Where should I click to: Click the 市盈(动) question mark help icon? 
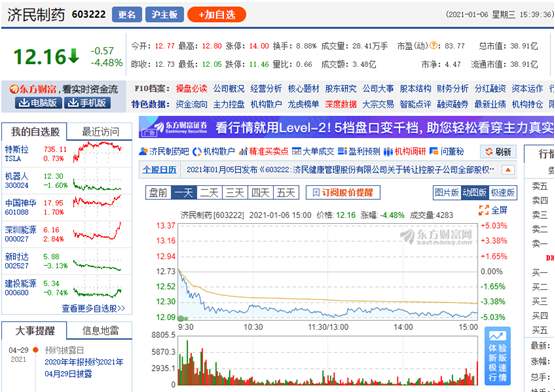tap(433, 46)
